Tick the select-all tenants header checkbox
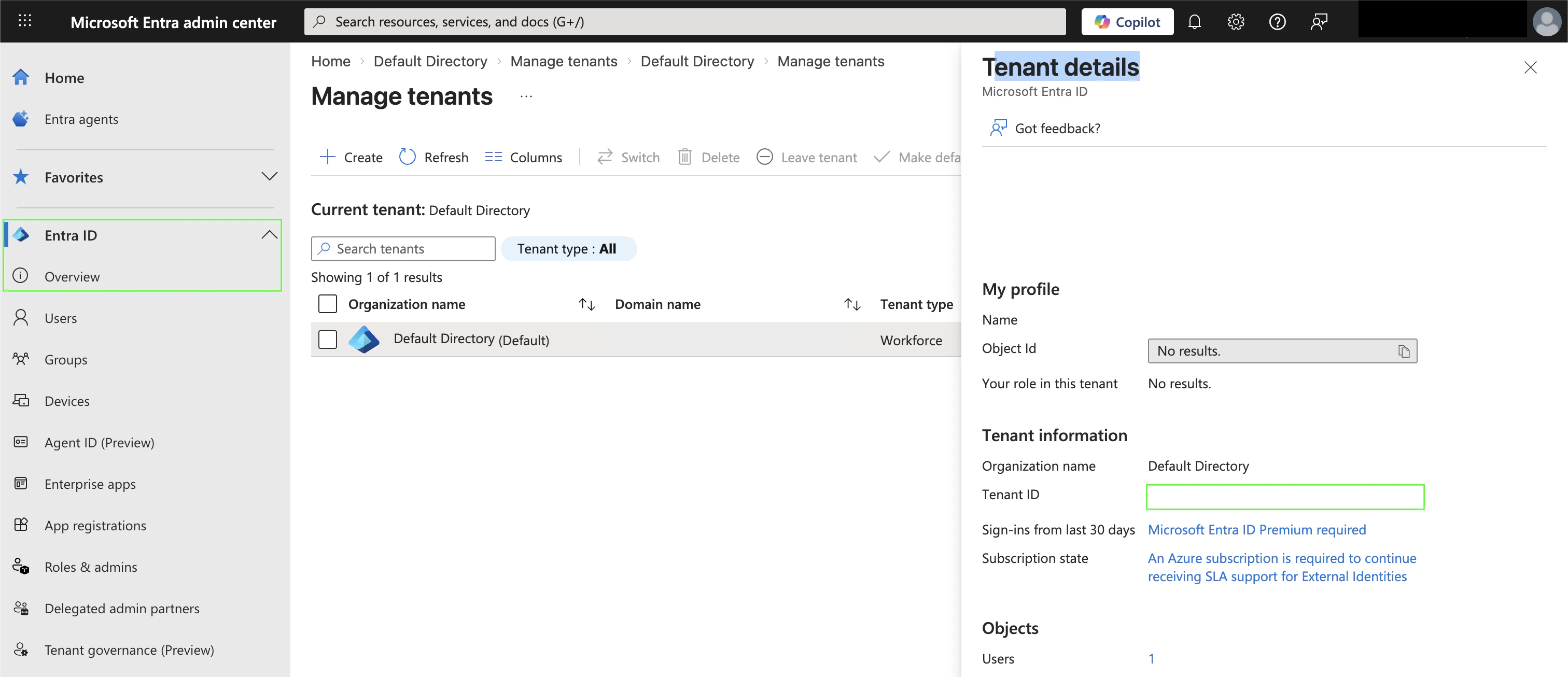 coord(328,304)
